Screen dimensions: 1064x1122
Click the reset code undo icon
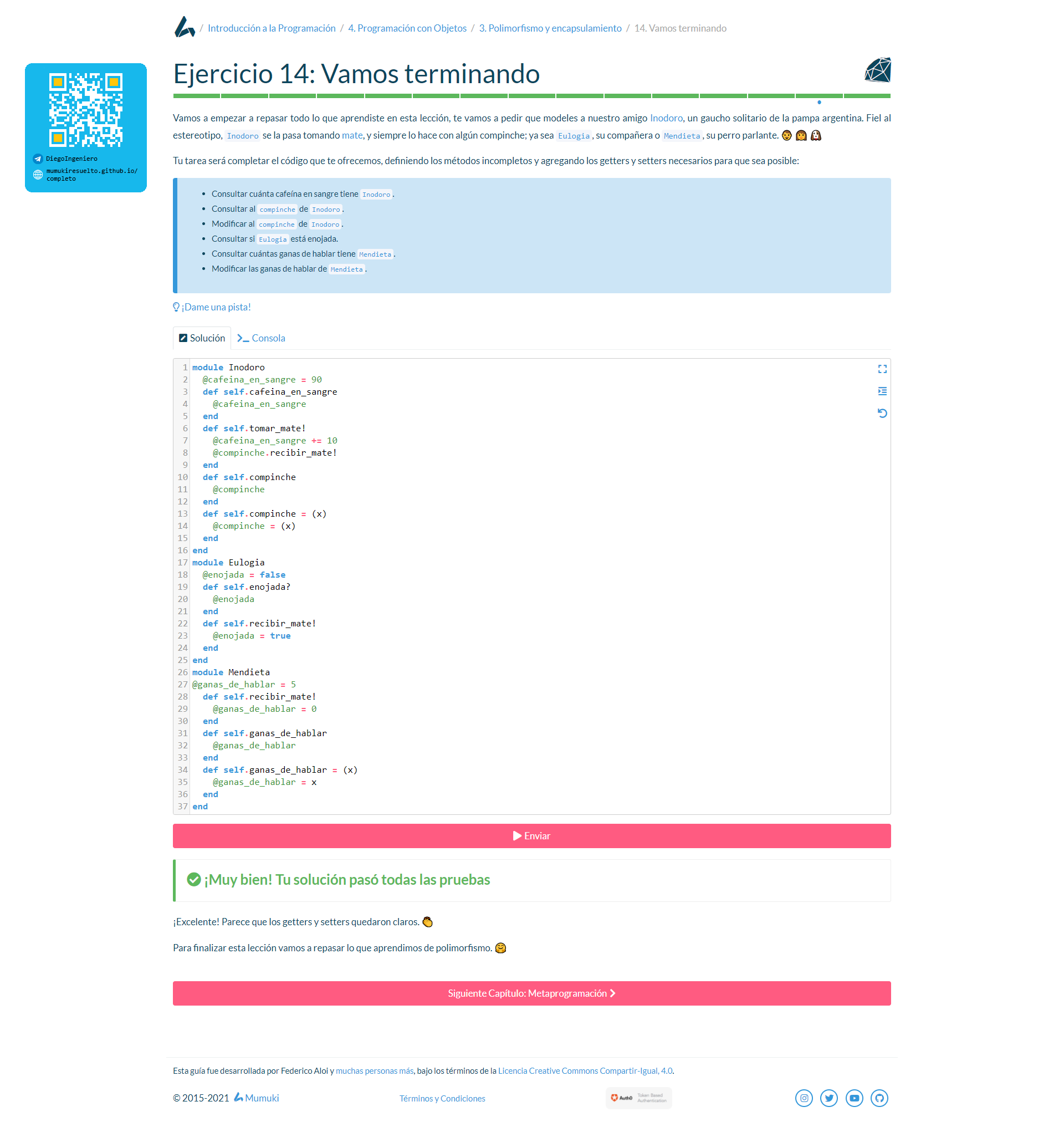[882, 413]
